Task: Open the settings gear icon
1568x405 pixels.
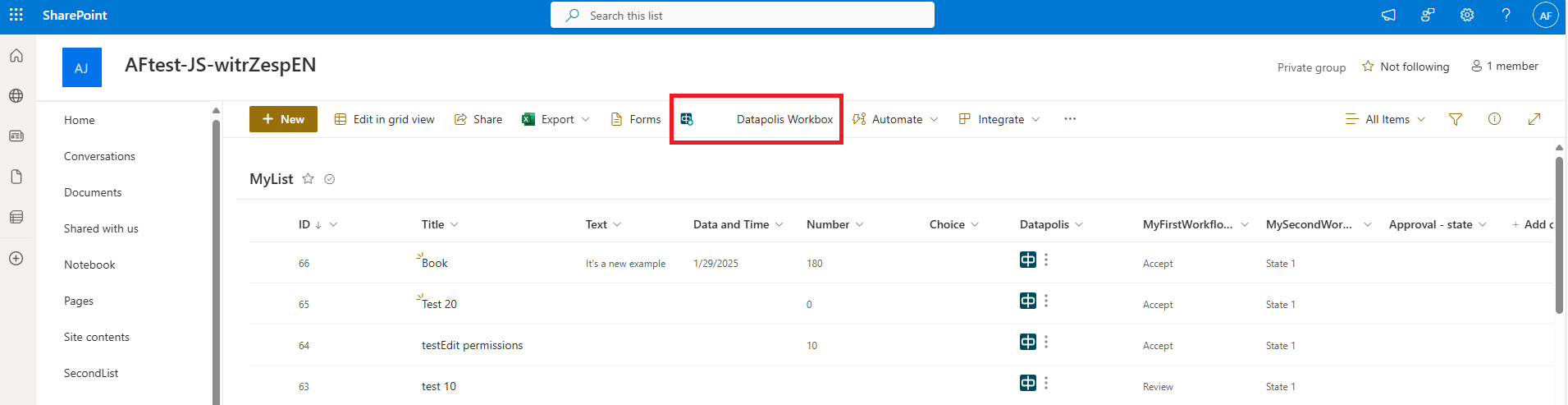Action: [x=1467, y=15]
